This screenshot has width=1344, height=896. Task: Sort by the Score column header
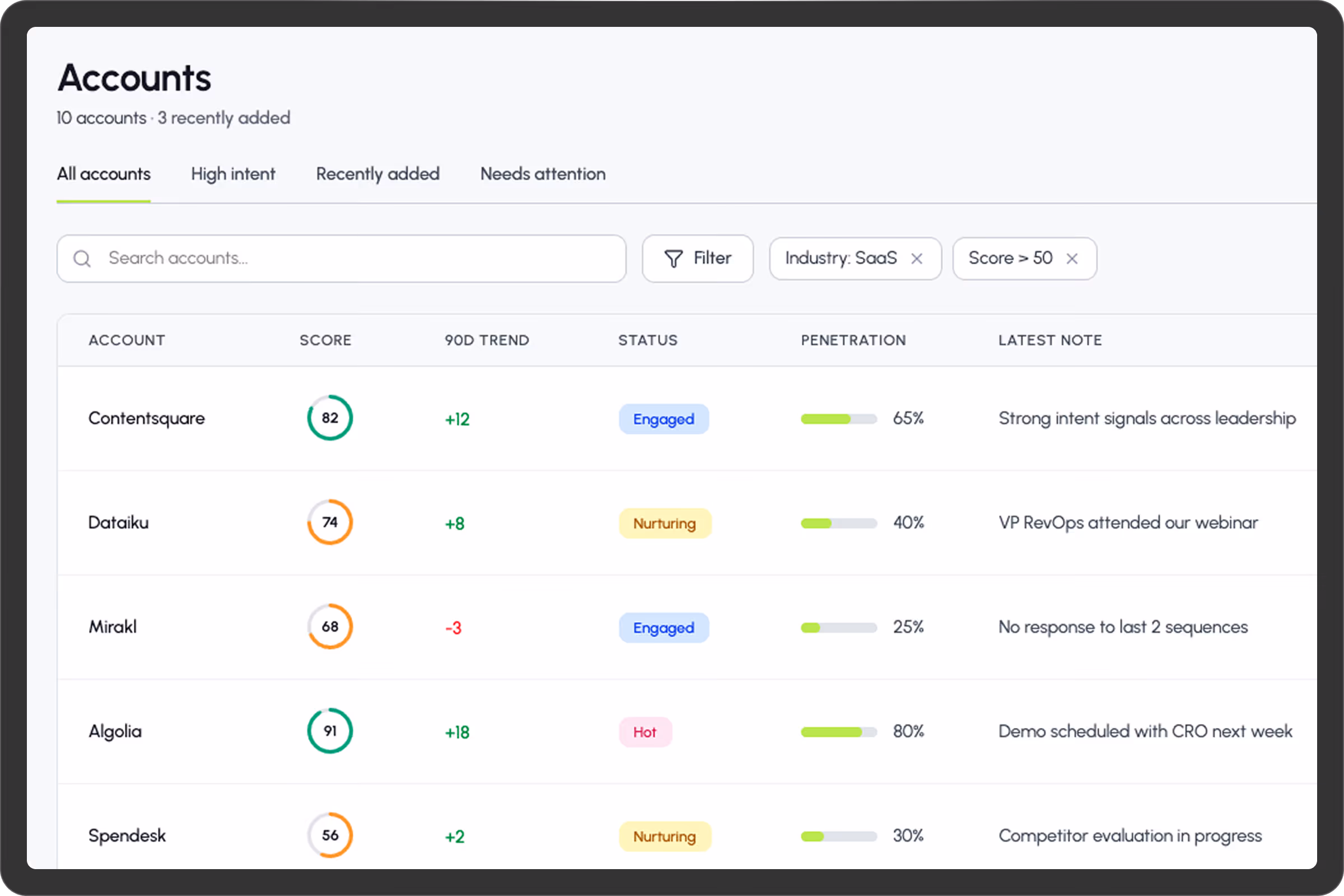tap(325, 340)
